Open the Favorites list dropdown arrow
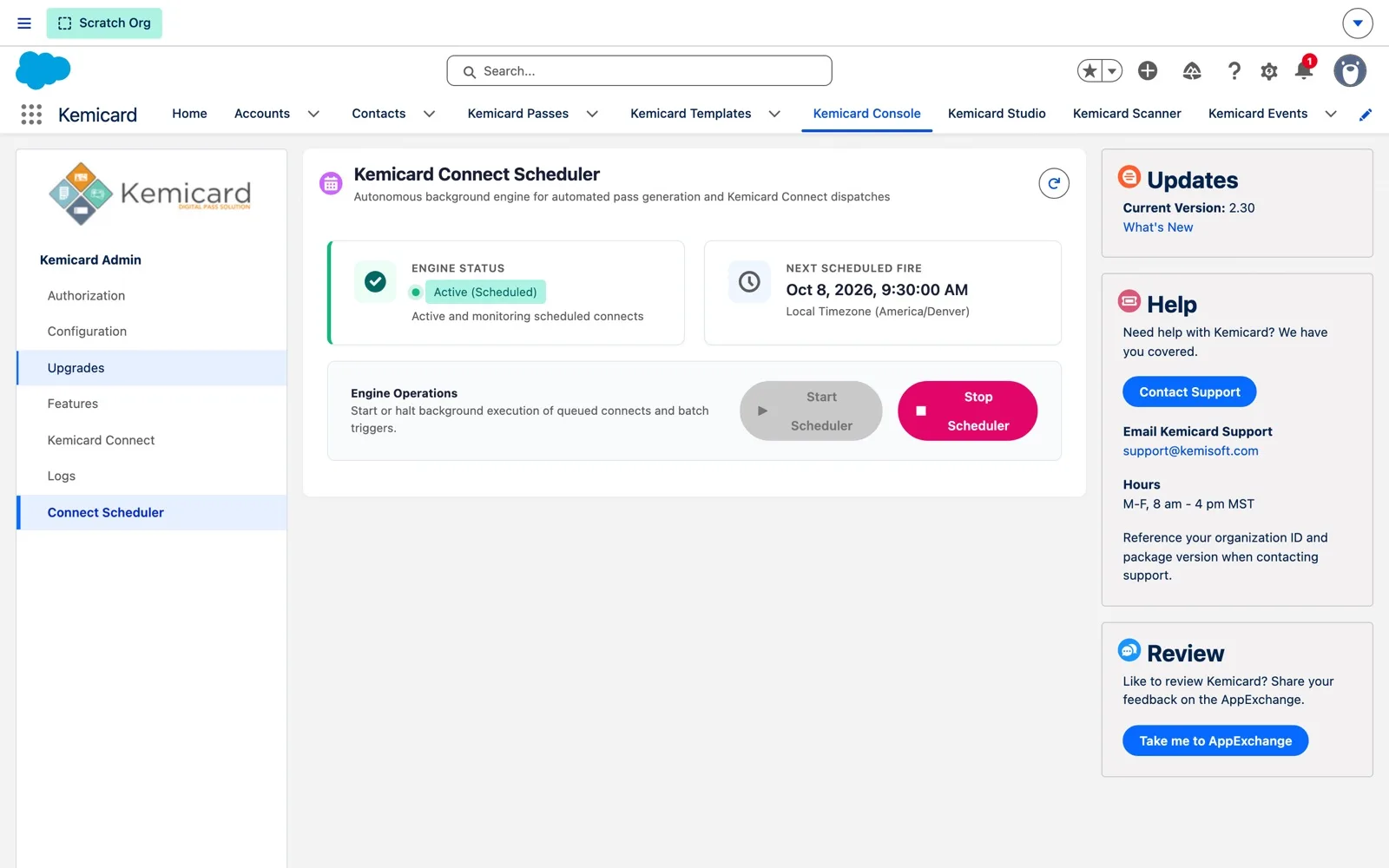 click(1112, 71)
